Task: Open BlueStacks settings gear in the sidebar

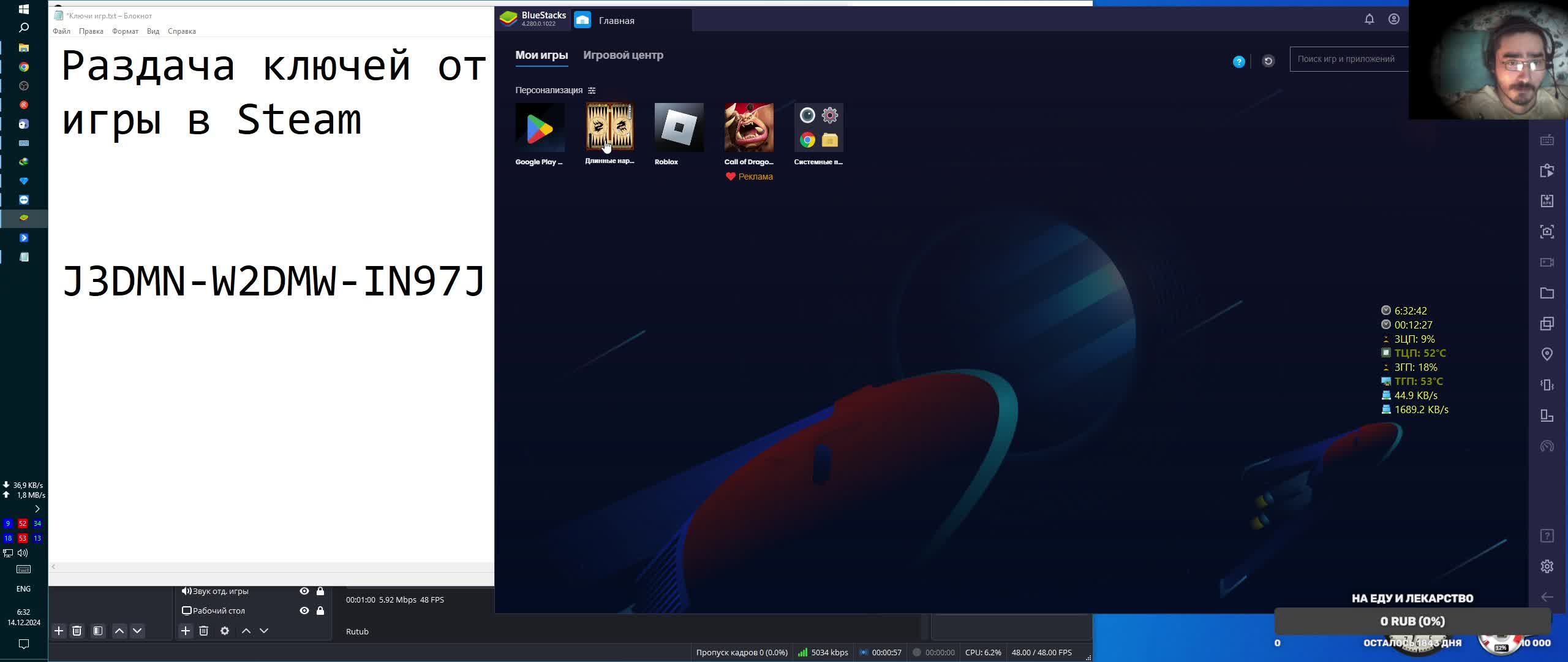Action: click(x=1547, y=566)
